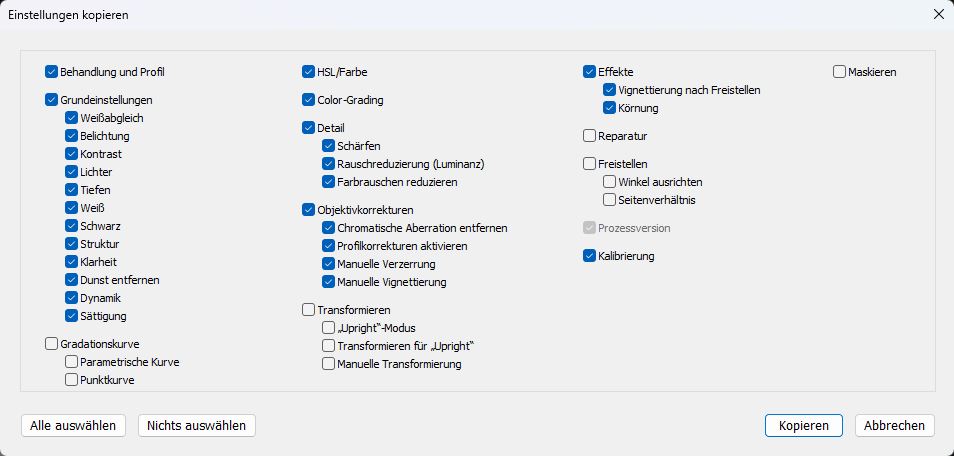Confirm with the Kopieren button
Viewport: 954px width, 456px height.
(x=804, y=426)
